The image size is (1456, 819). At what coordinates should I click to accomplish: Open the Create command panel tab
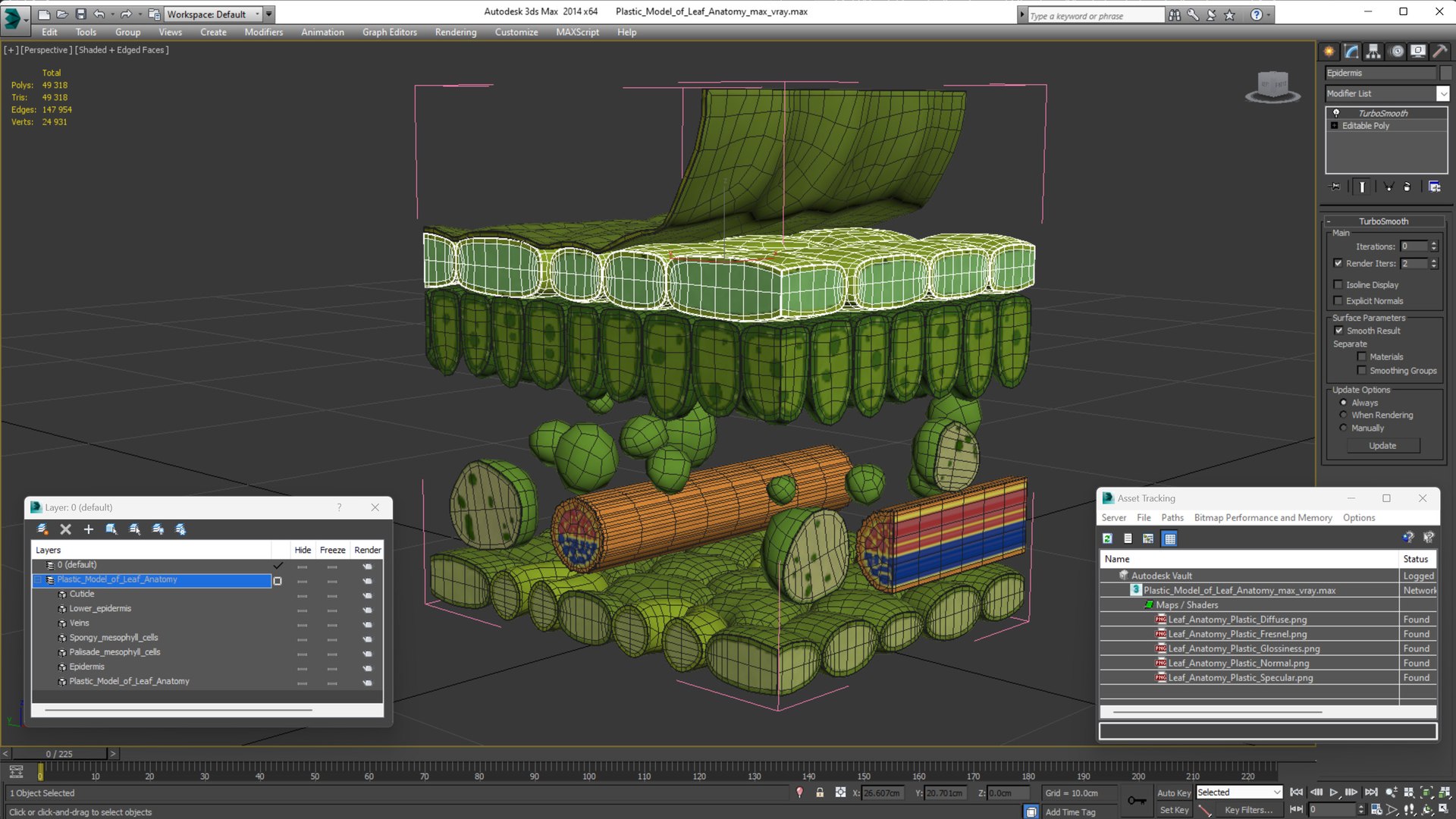[1329, 52]
